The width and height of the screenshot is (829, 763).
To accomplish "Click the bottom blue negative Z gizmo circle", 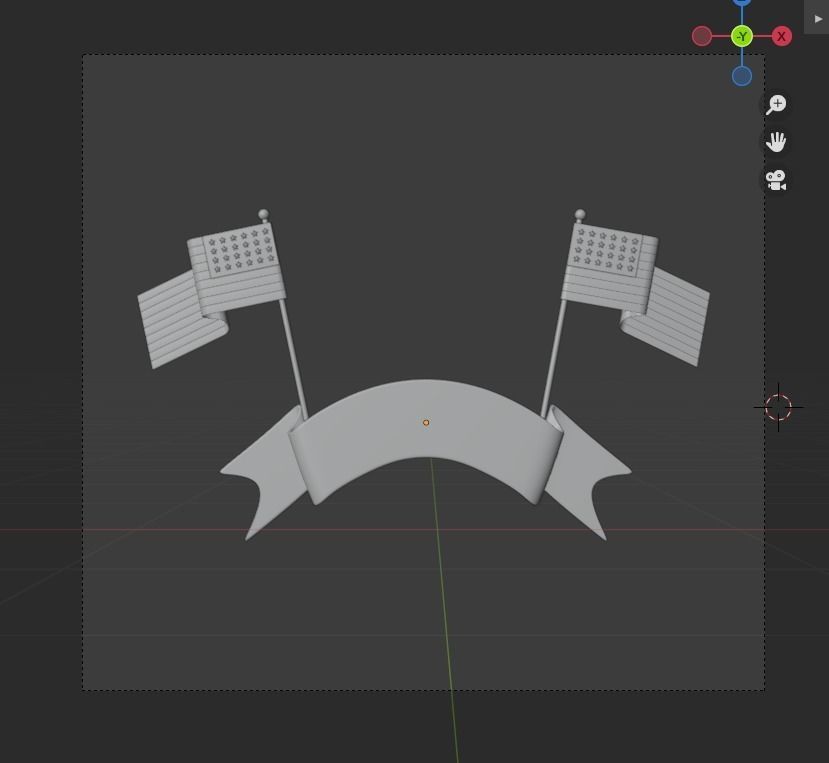I will 742,76.
